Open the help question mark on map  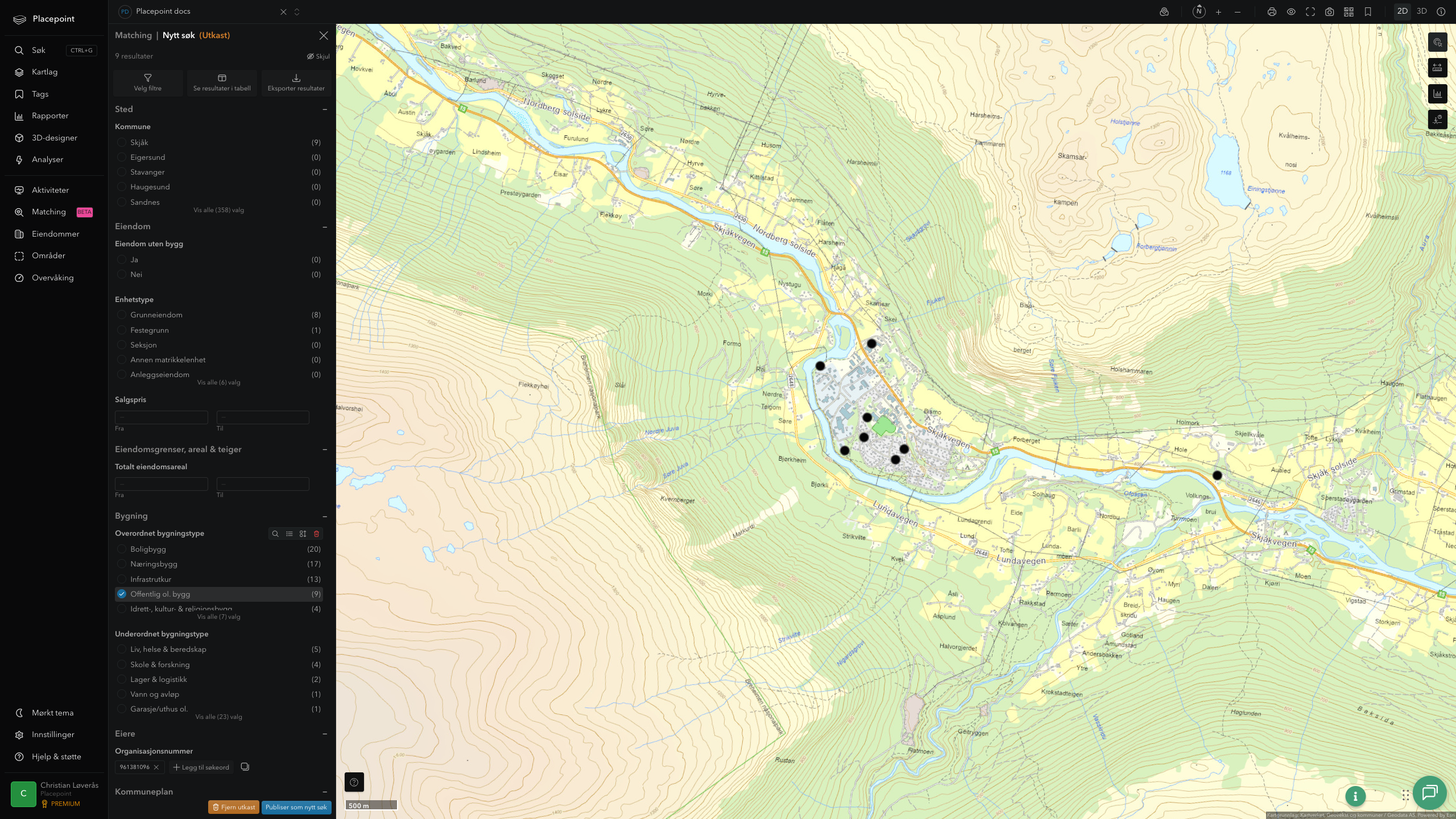[x=354, y=782]
